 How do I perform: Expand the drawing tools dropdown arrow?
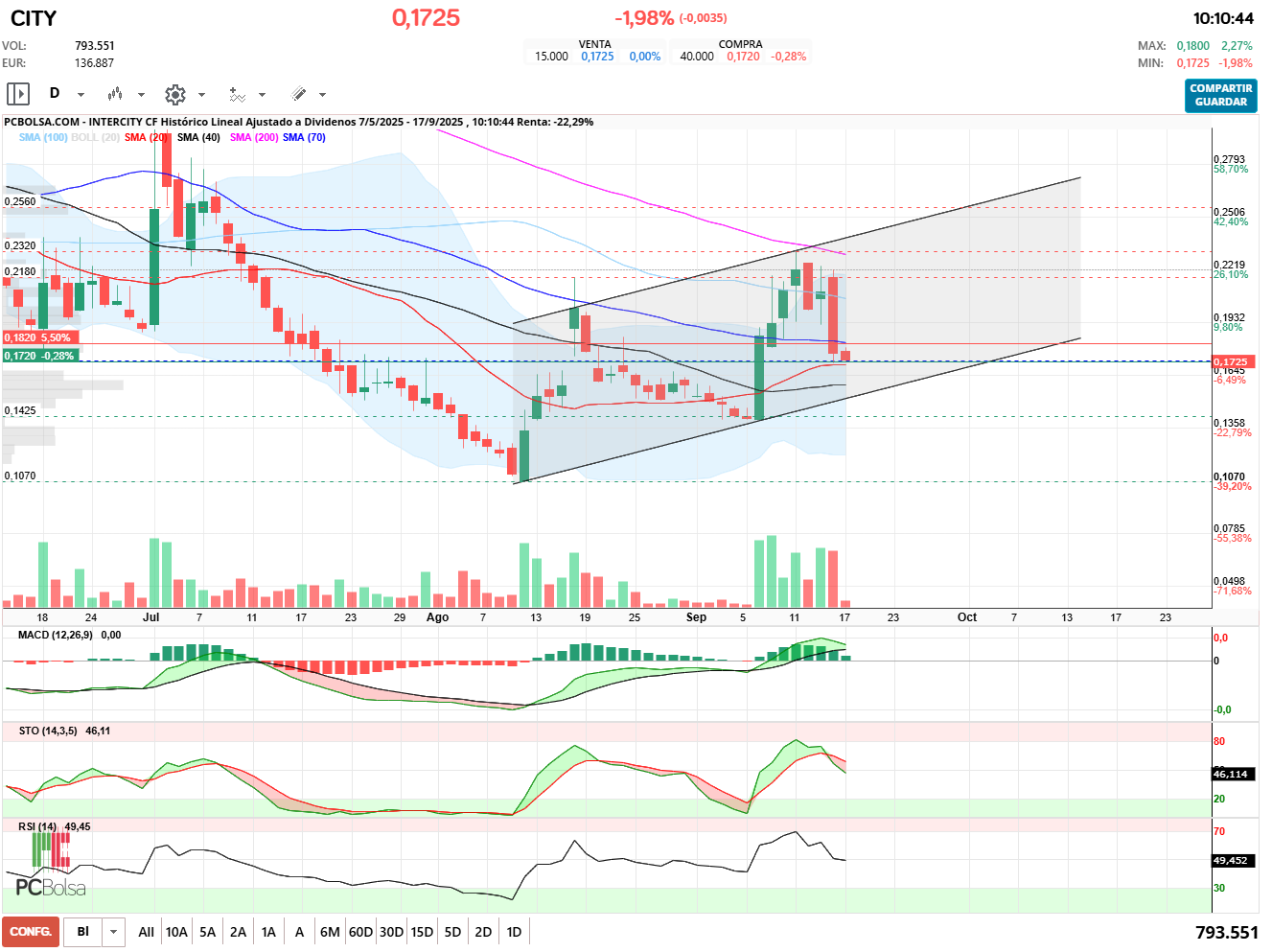[x=322, y=95]
